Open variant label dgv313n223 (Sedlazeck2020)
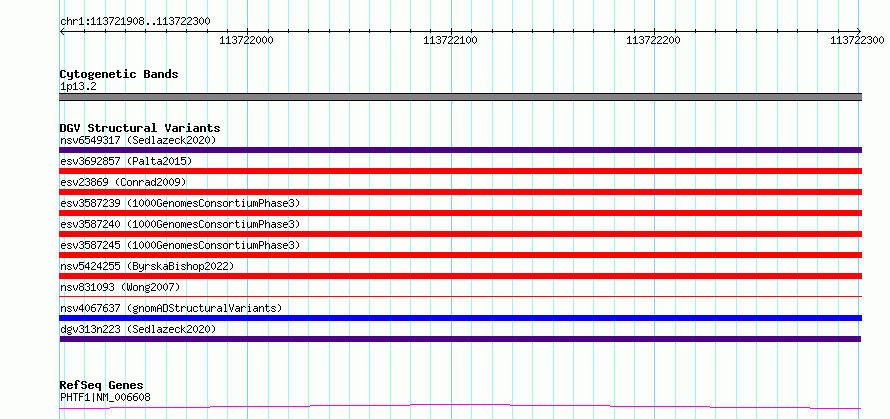Image resolution: width=890 pixels, height=419 pixels. pos(138,329)
